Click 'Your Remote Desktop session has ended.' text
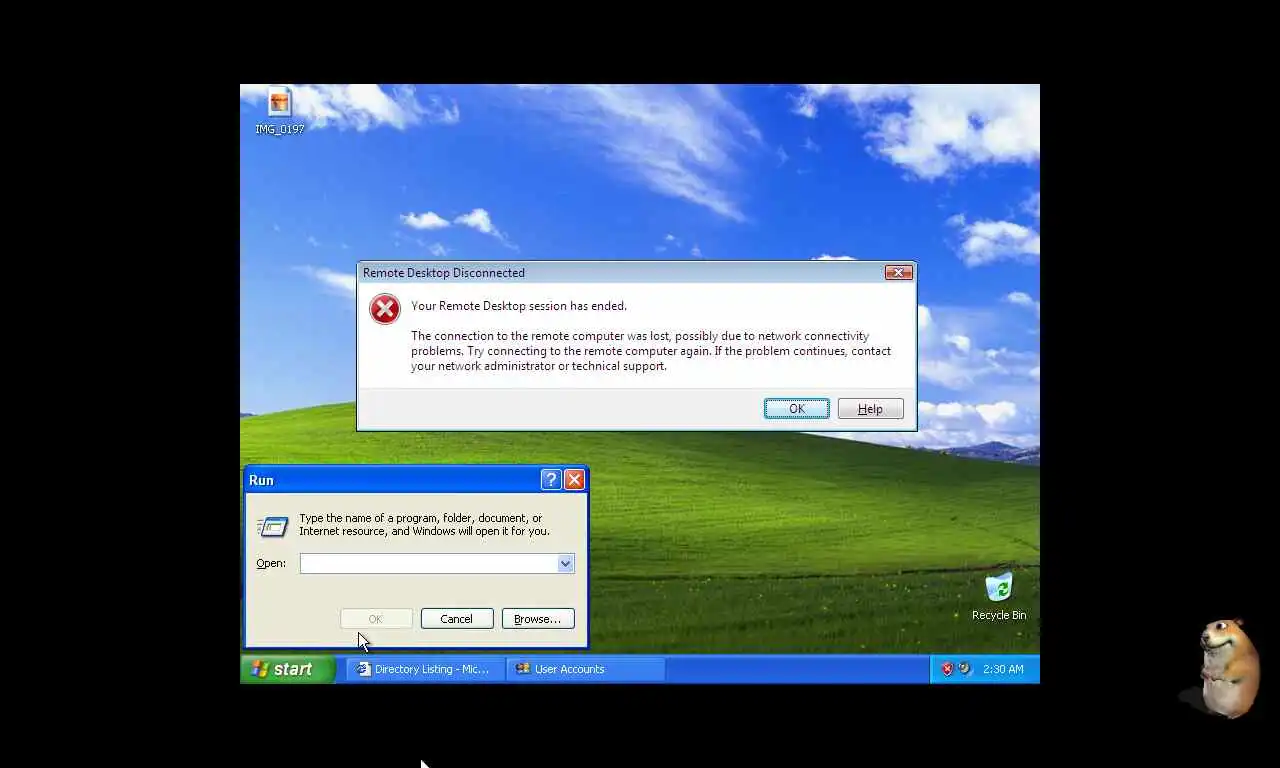Screen dimensions: 1280x768 point(519,306)
